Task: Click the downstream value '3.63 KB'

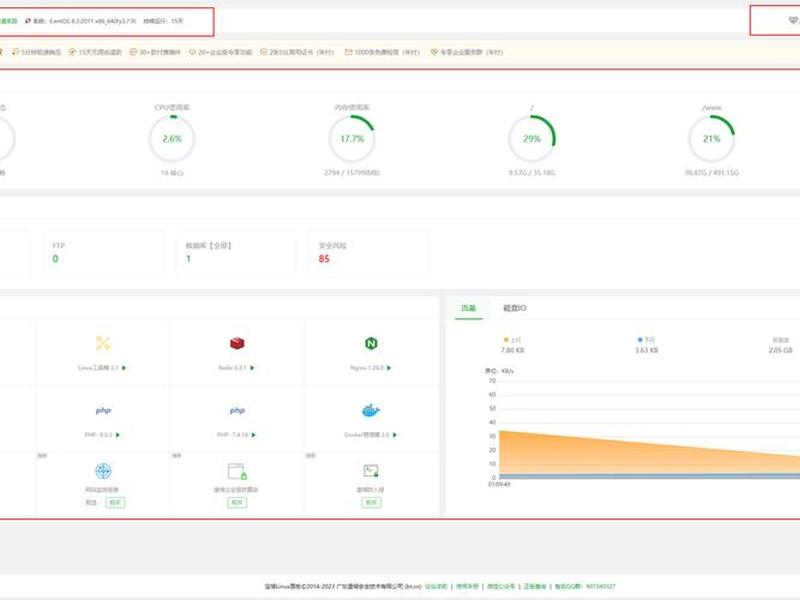Action: click(646, 351)
